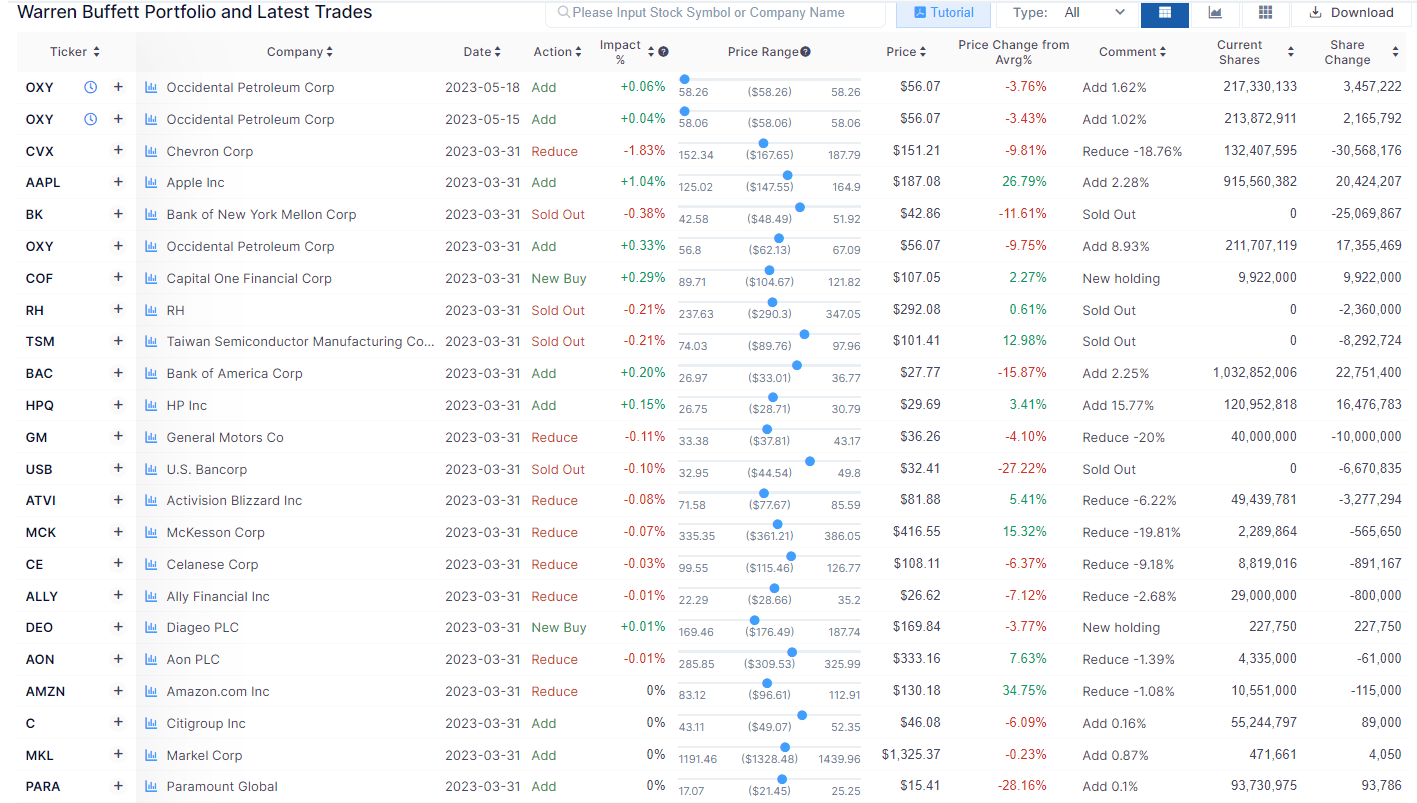The width and height of the screenshot is (1417, 803).
Task: Click the GM ticker link
Action: 36,437
